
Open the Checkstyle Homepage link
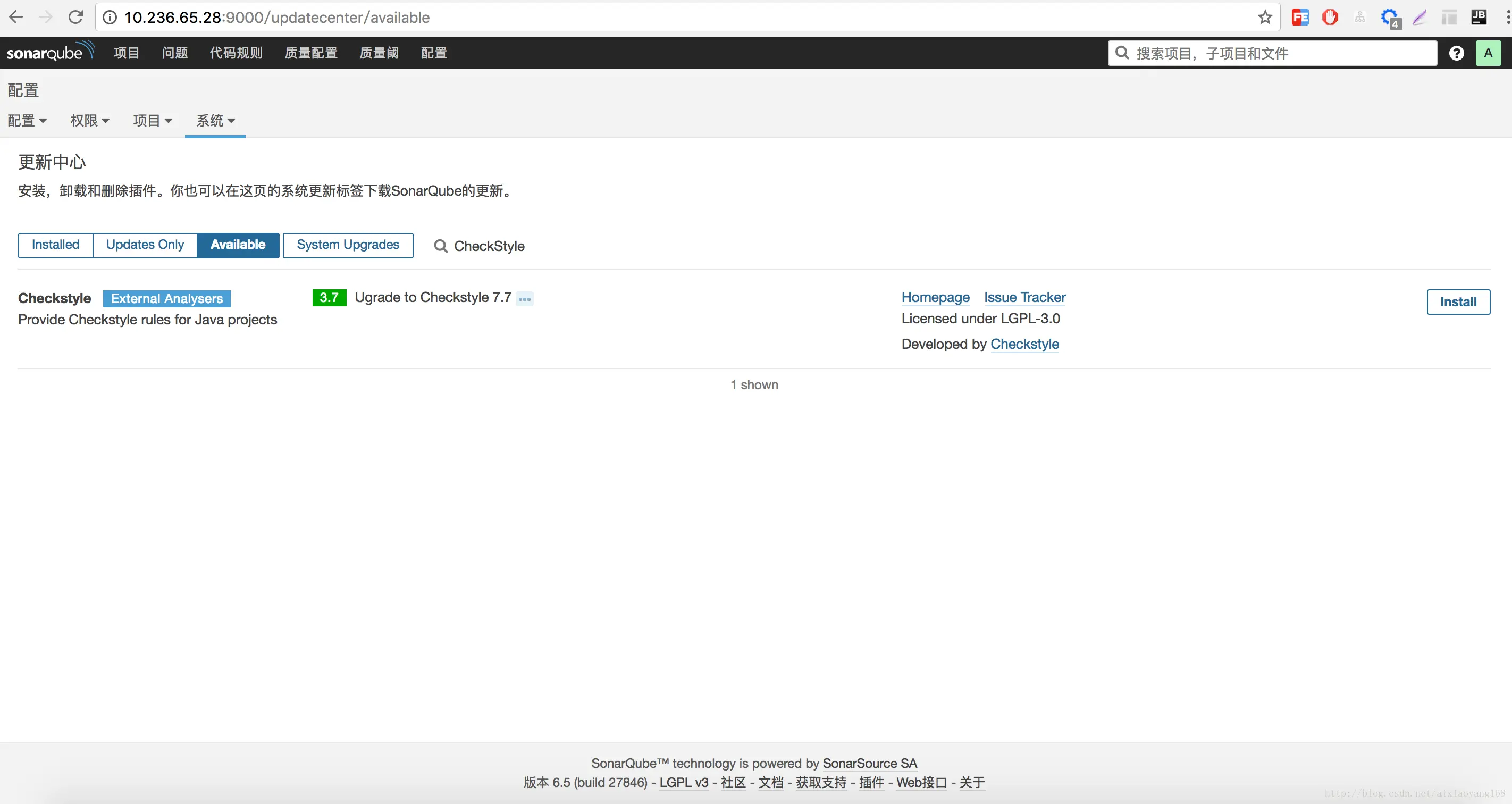pyautogui.click(x=935, y=298)
